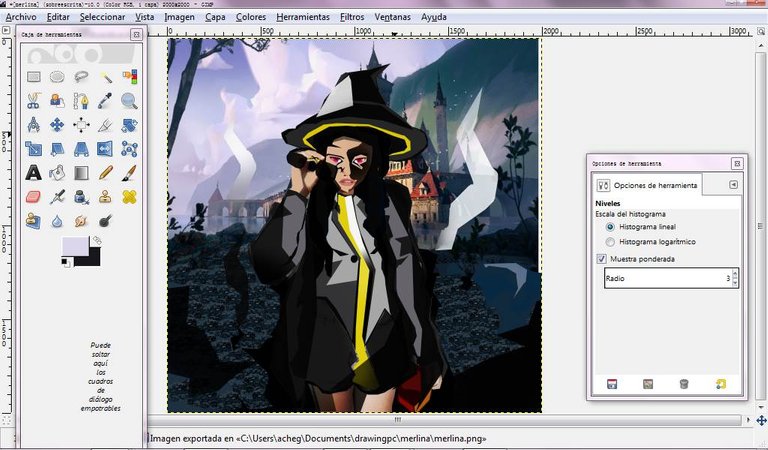Open the Capa menu
Screen dimensions: 768x450
pos(215,17)
